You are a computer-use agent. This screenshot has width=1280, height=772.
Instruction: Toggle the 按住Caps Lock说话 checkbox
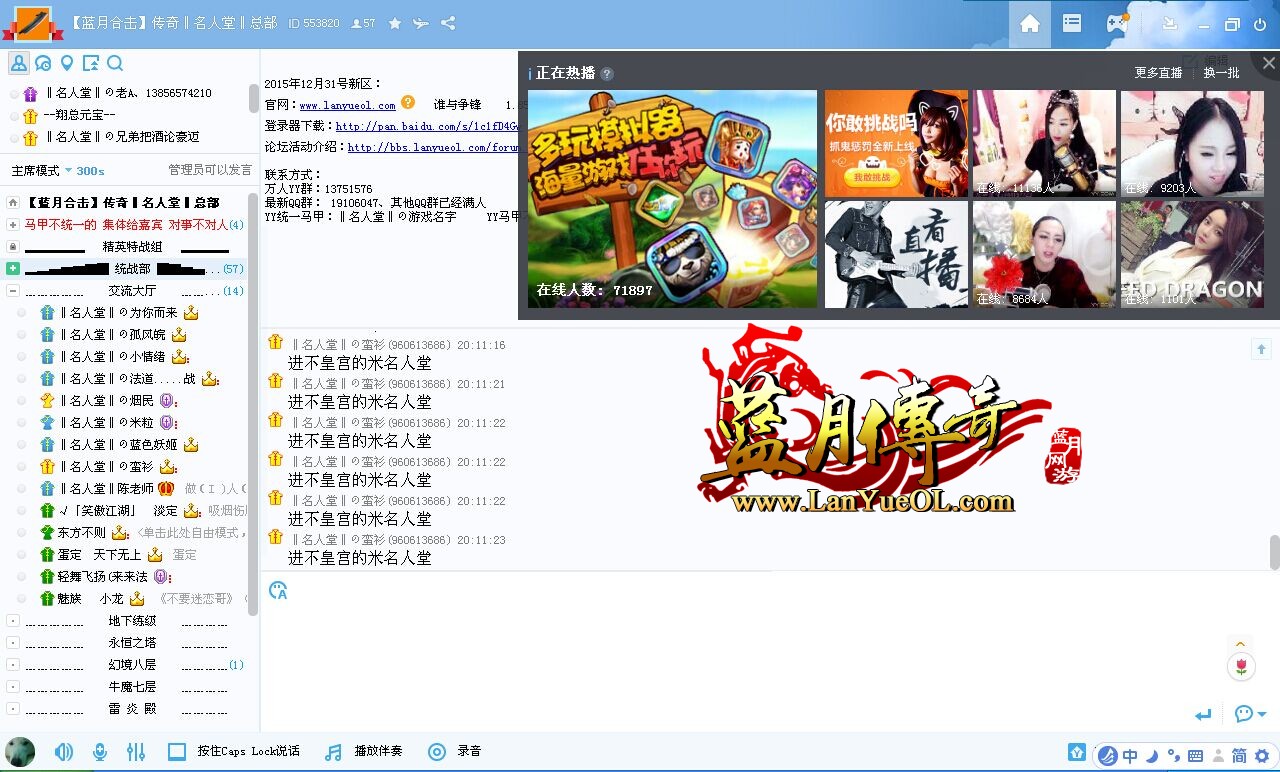coord(177,752)
